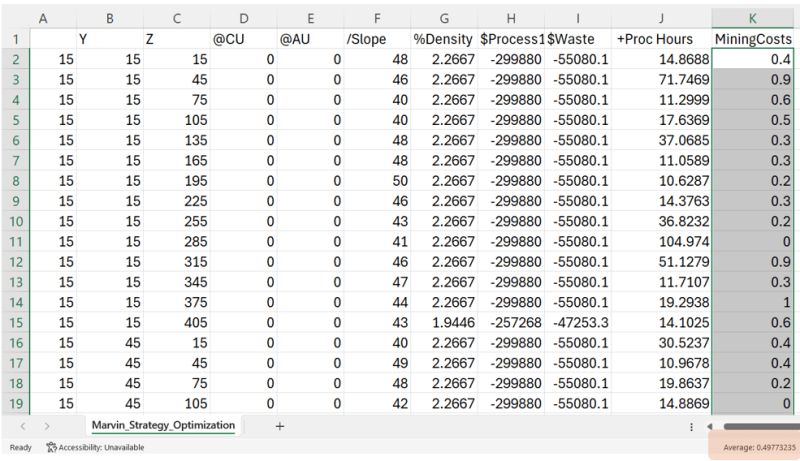
Task: Click cell with value 51.1279
Action: 661,262
